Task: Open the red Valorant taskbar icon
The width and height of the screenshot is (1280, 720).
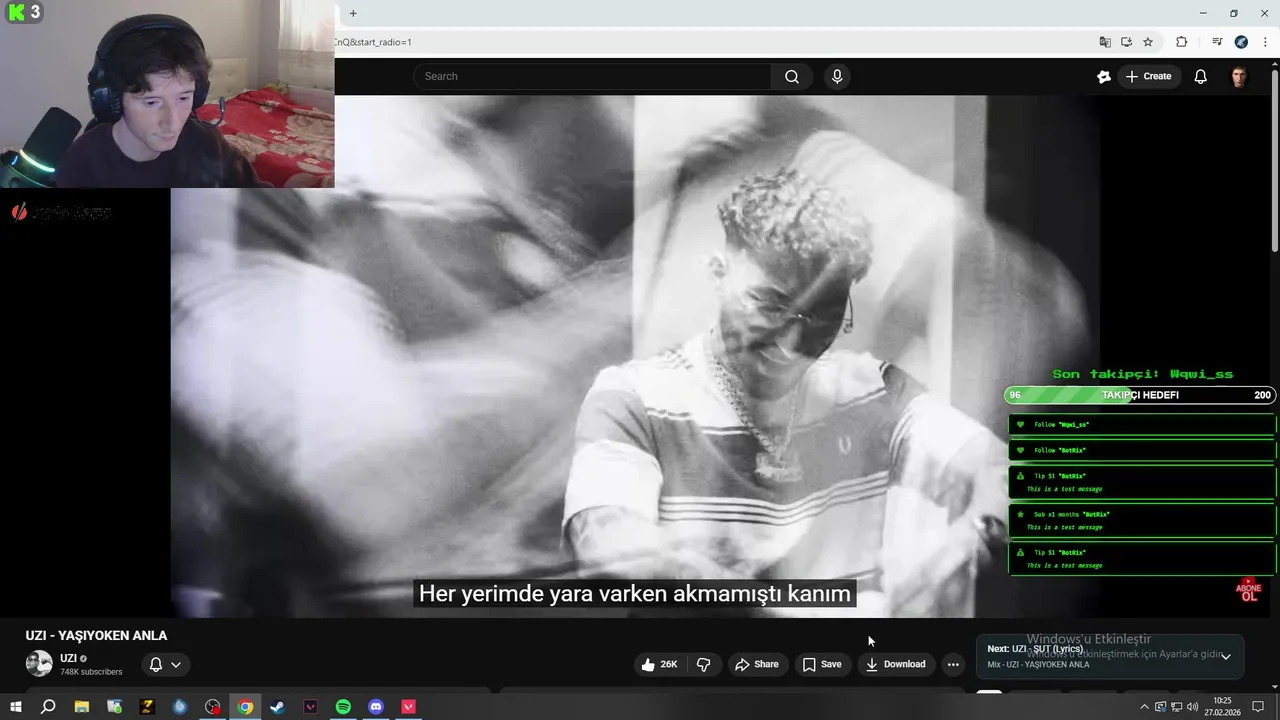Action: tap(408, 707)
